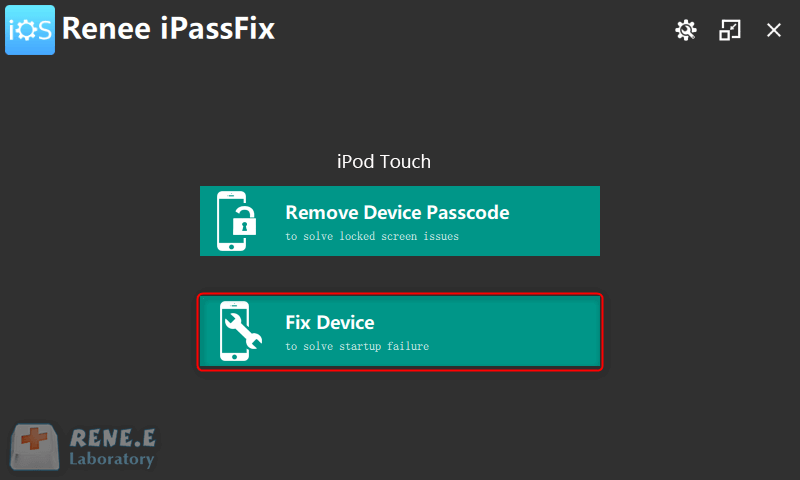The height and width of the screenshot is (480, 800).
Task: Click the Renee iPassFix title text
Action: tap(168, 30)
